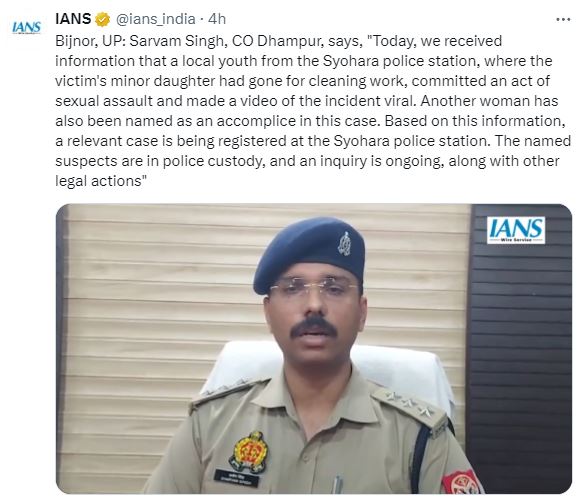Click the white chair headrest behind the officer
579x500 pixels.
point(401,366)
